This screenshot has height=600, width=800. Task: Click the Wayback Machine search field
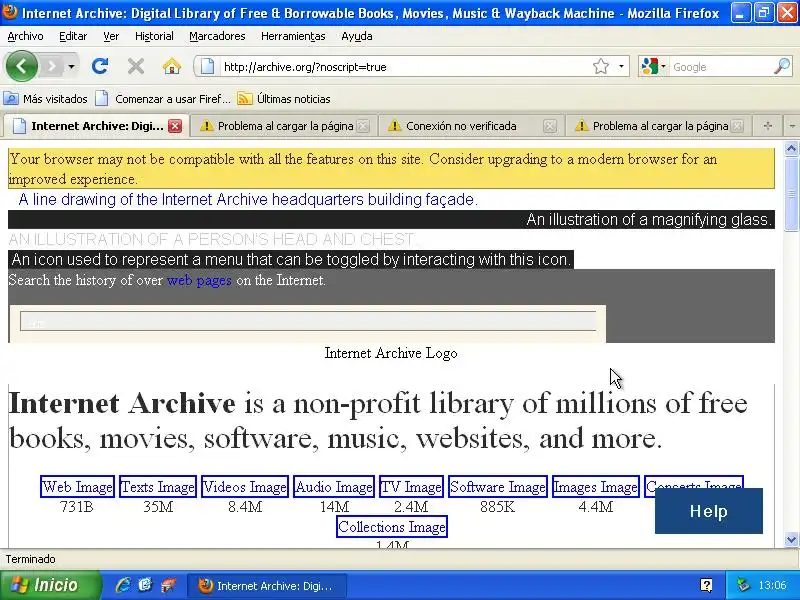(x=308, y=321)
